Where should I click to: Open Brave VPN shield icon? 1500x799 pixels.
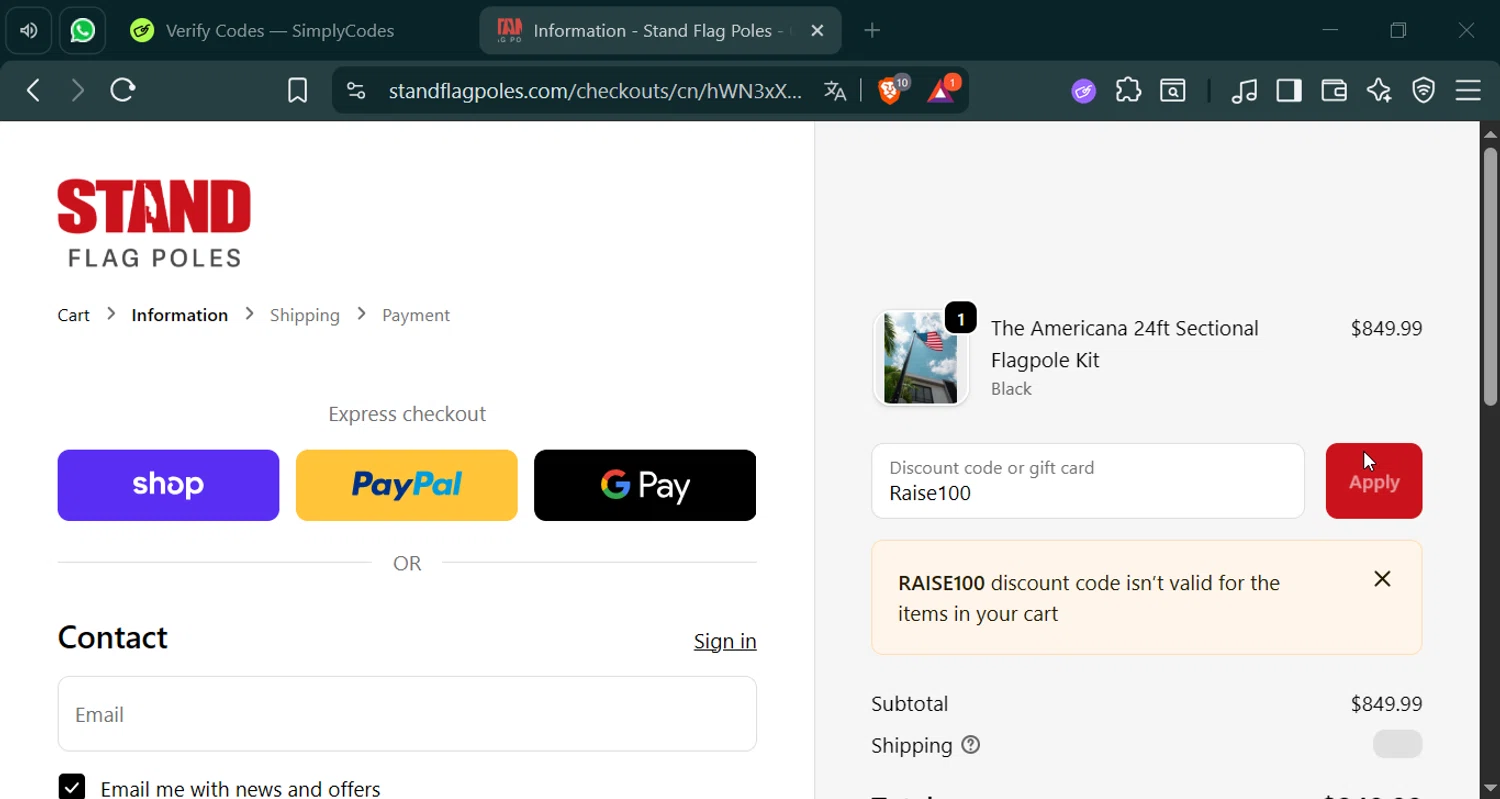pyautogui.click(x=1424, y=91)
